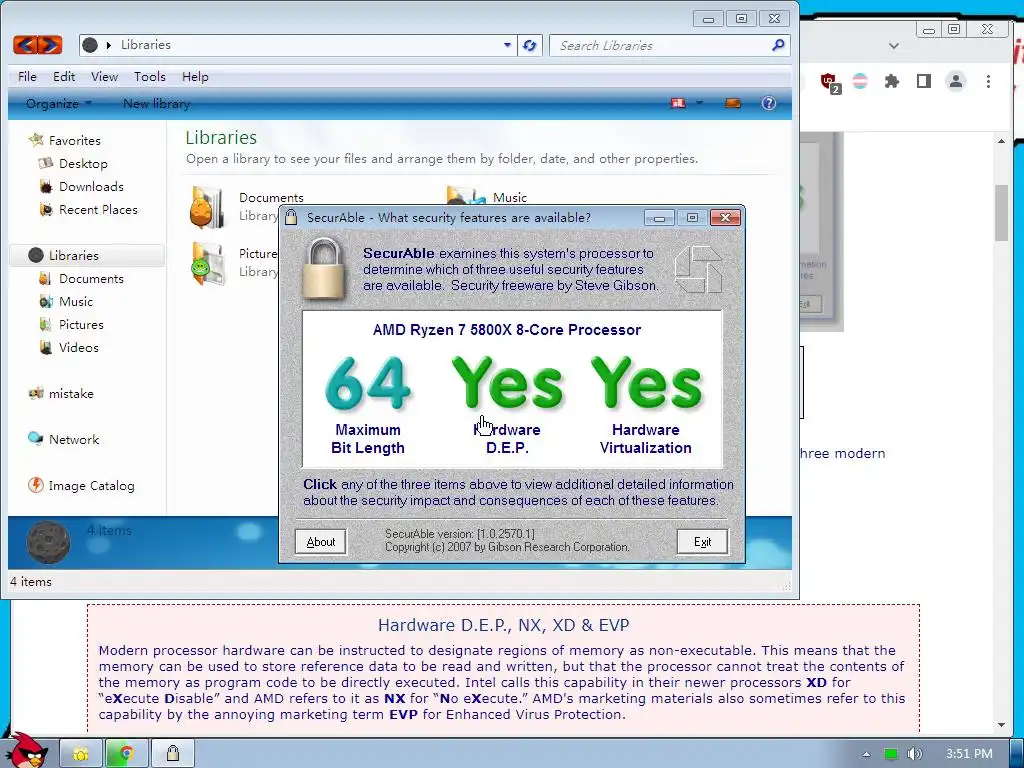Open the Pictures library icon in main pane
The height and width of the screenshot is (768, 1024).
[x=208, y=263]
